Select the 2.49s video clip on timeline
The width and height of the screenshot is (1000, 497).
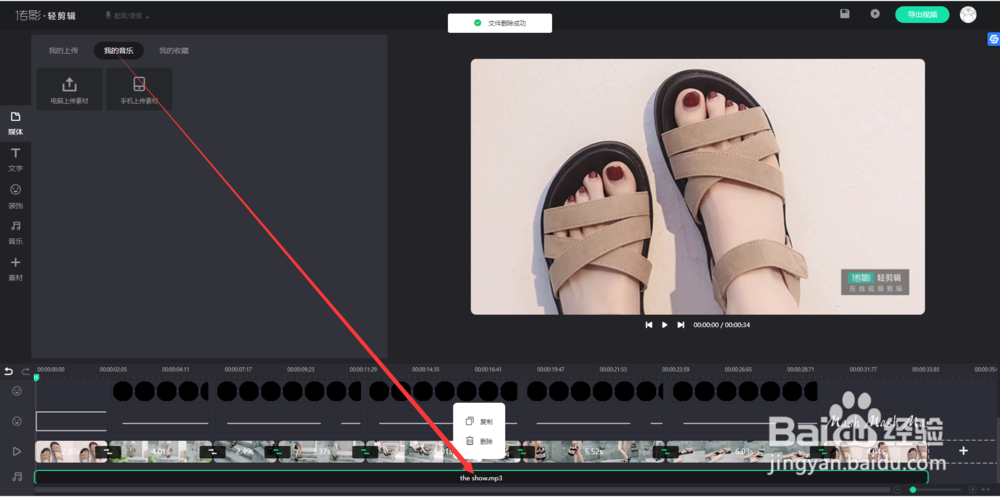pyautogui.click(x=244, y=452)
